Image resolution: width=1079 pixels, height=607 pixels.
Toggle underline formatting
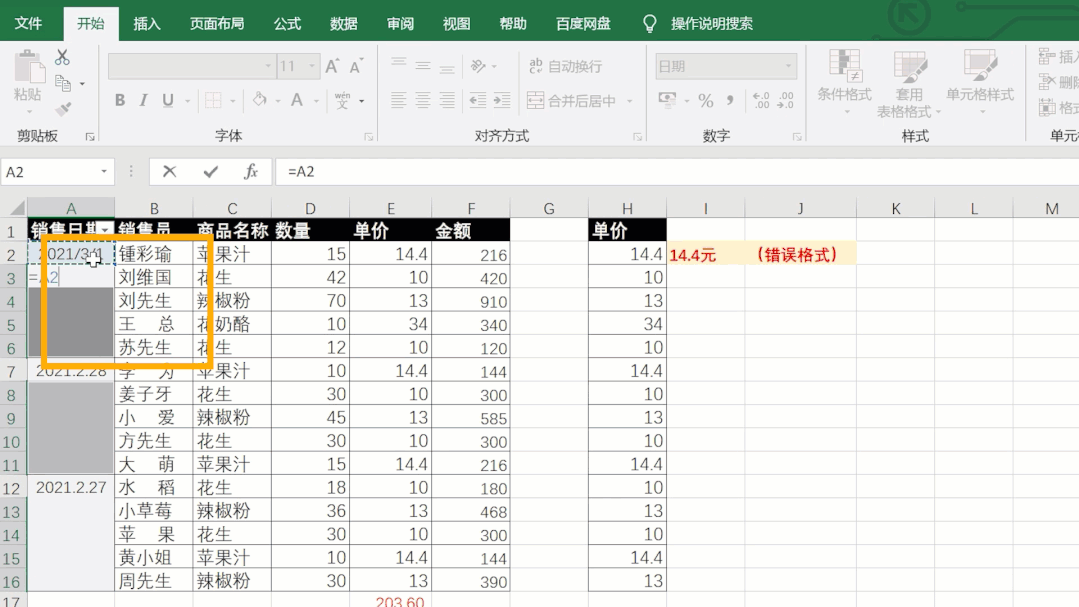click(167, 100)
